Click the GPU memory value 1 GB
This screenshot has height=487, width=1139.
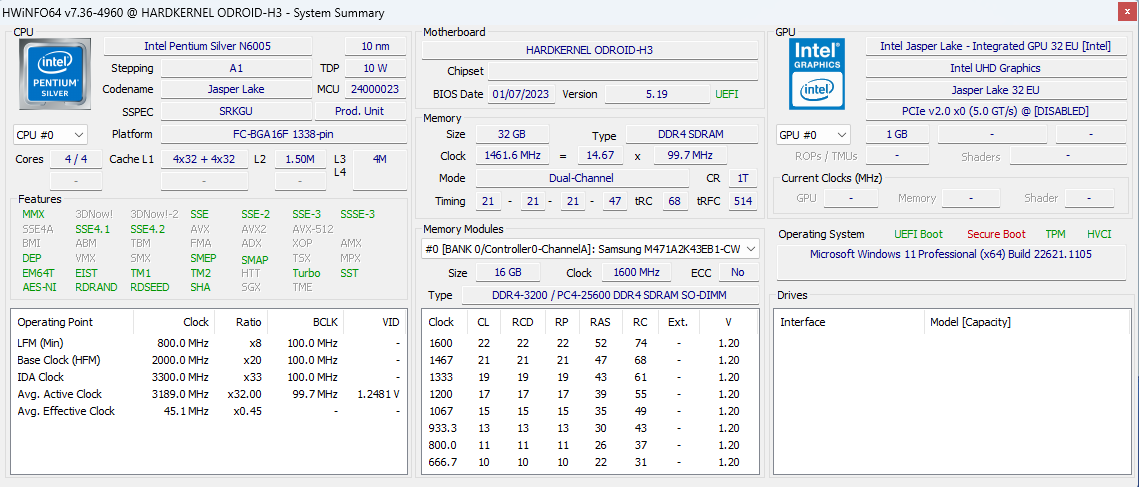pyautogui.click(x=897, y=134)
